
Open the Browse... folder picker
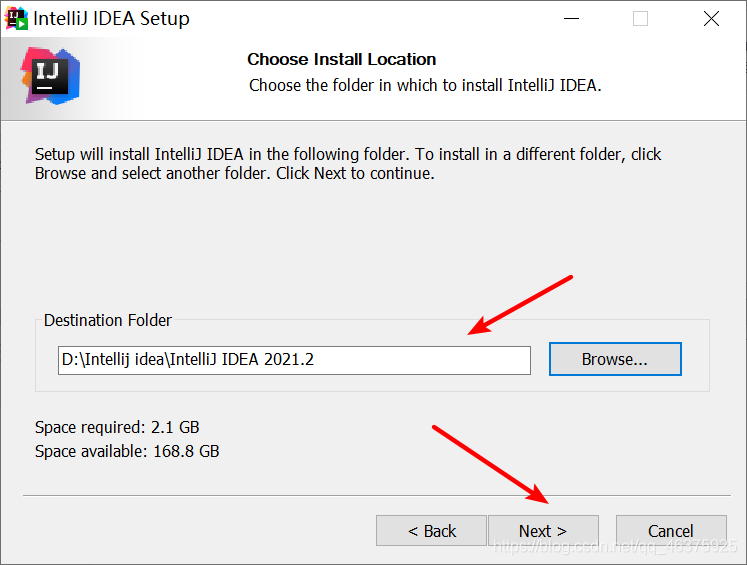click(615, 359)
